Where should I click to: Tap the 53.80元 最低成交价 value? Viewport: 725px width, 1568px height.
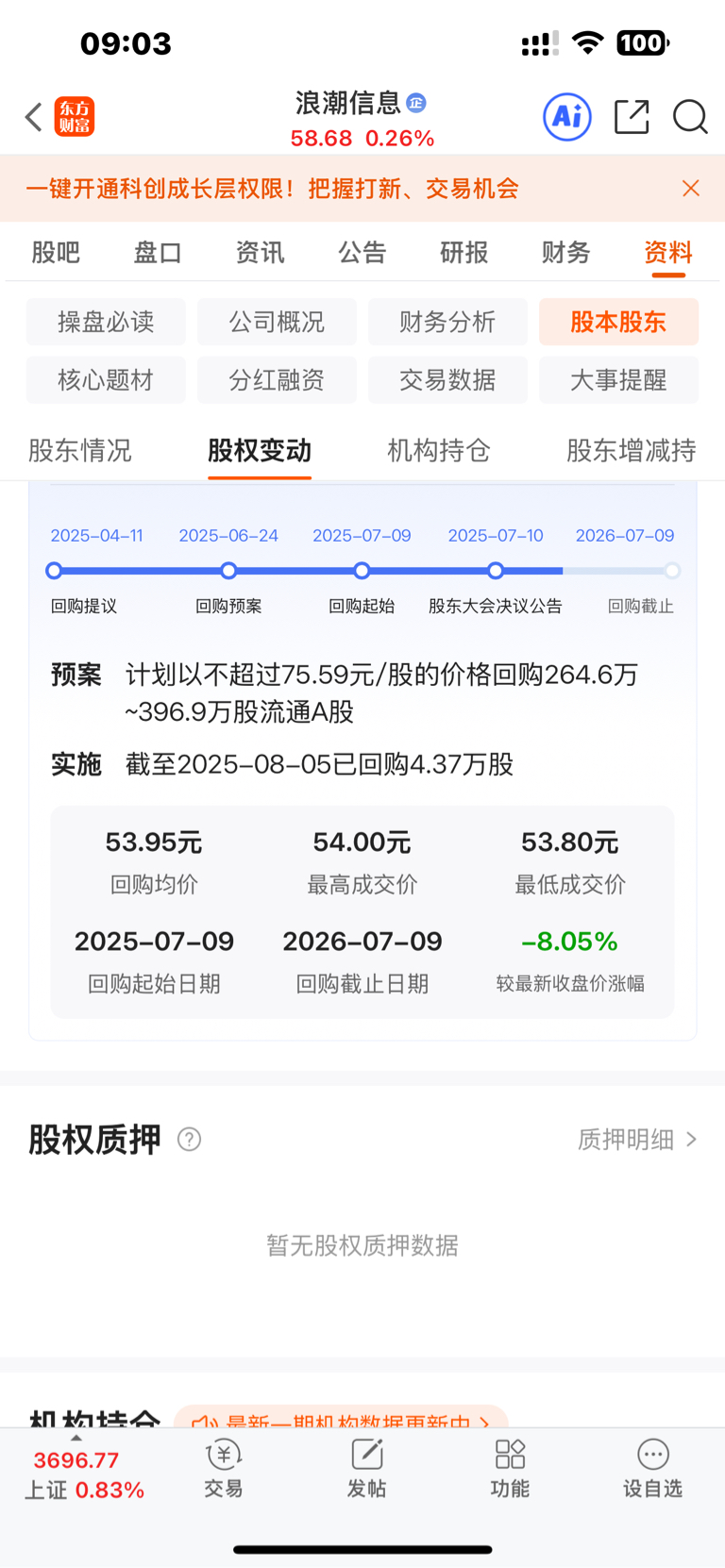(x=570, y=842)
